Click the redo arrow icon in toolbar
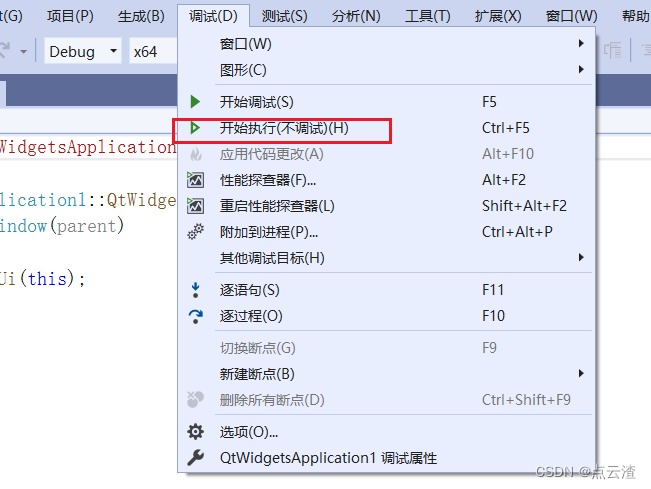Screen dimensions: 651x489 click(5, 51)
